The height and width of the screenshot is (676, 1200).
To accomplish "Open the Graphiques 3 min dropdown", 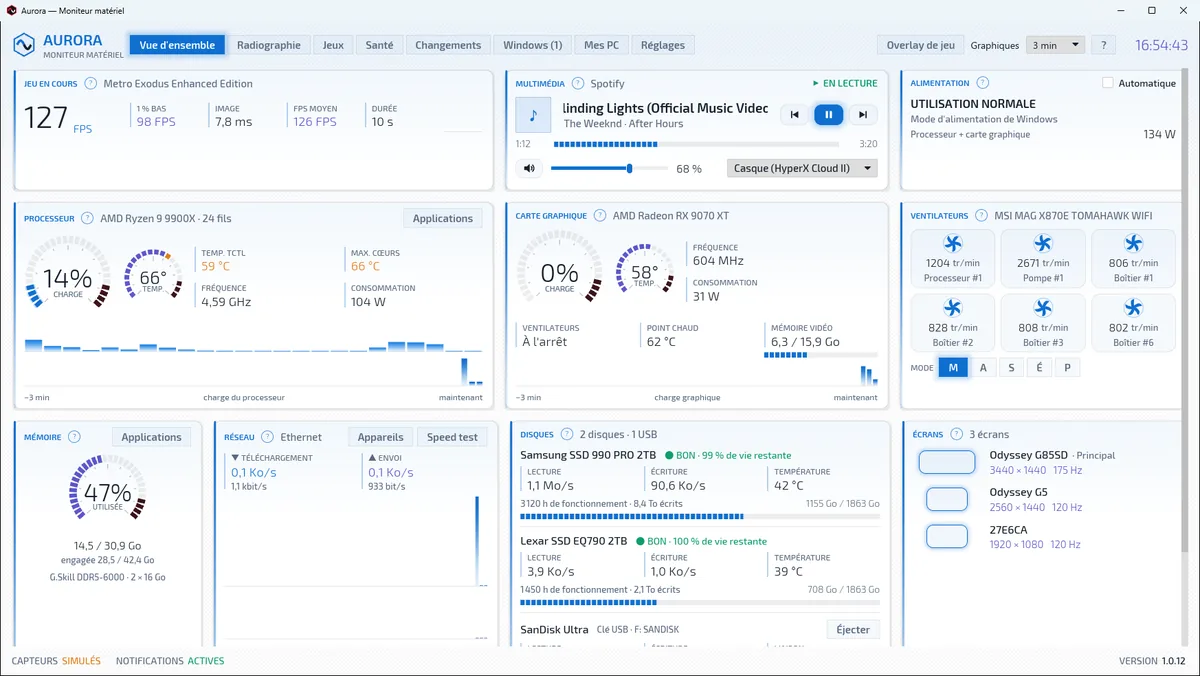I will [1056, 45].
